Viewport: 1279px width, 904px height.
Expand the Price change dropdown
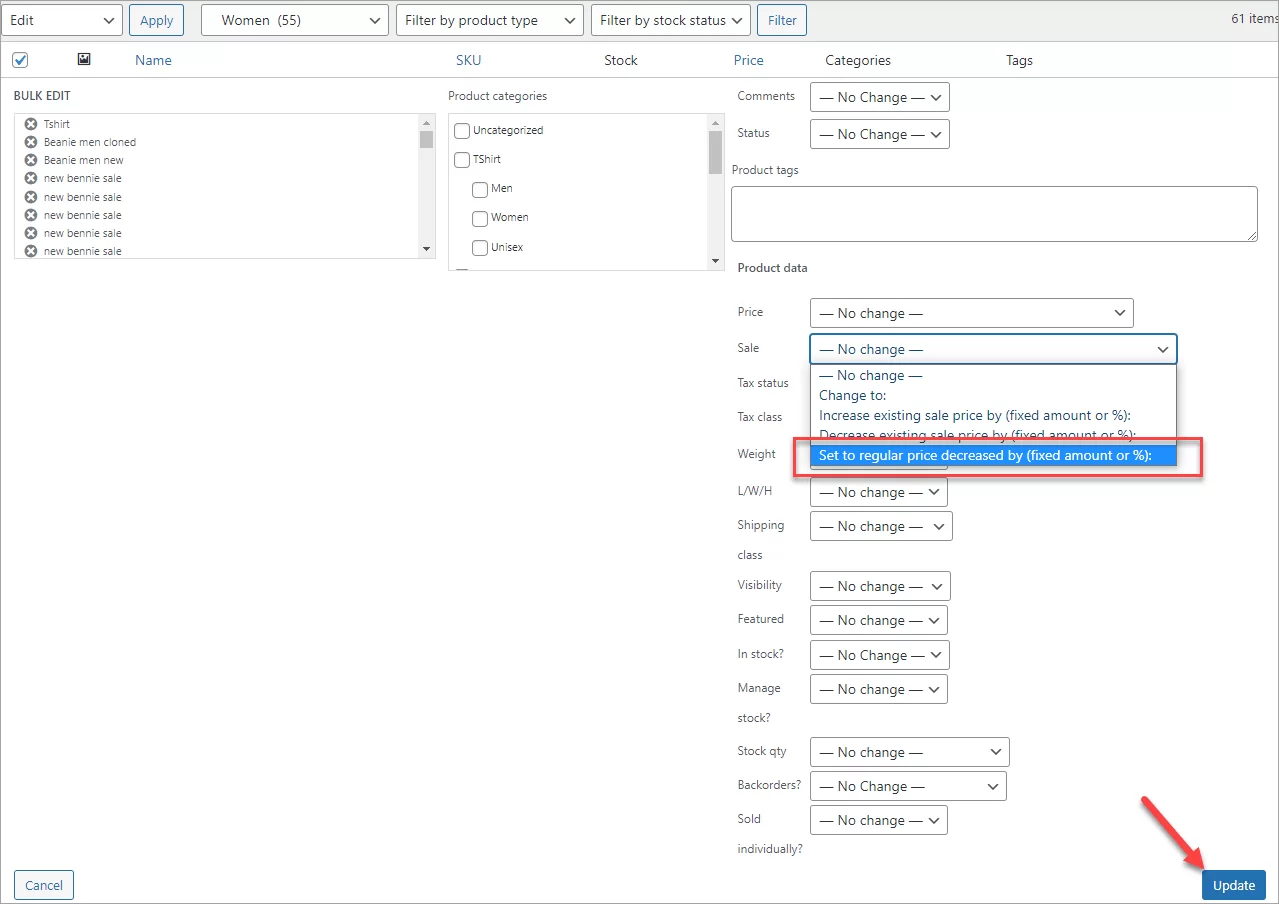971,313
